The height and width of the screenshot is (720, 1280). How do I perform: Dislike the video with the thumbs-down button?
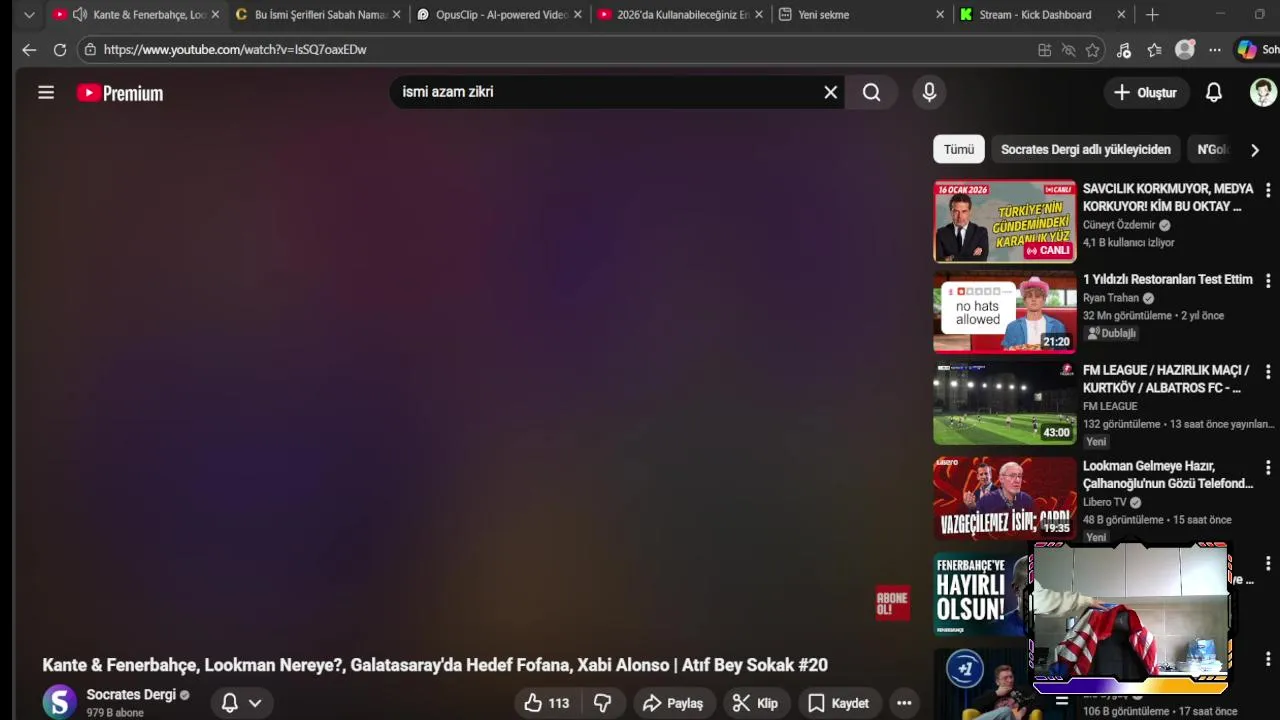pyautogui.click(x=602, y=703)
